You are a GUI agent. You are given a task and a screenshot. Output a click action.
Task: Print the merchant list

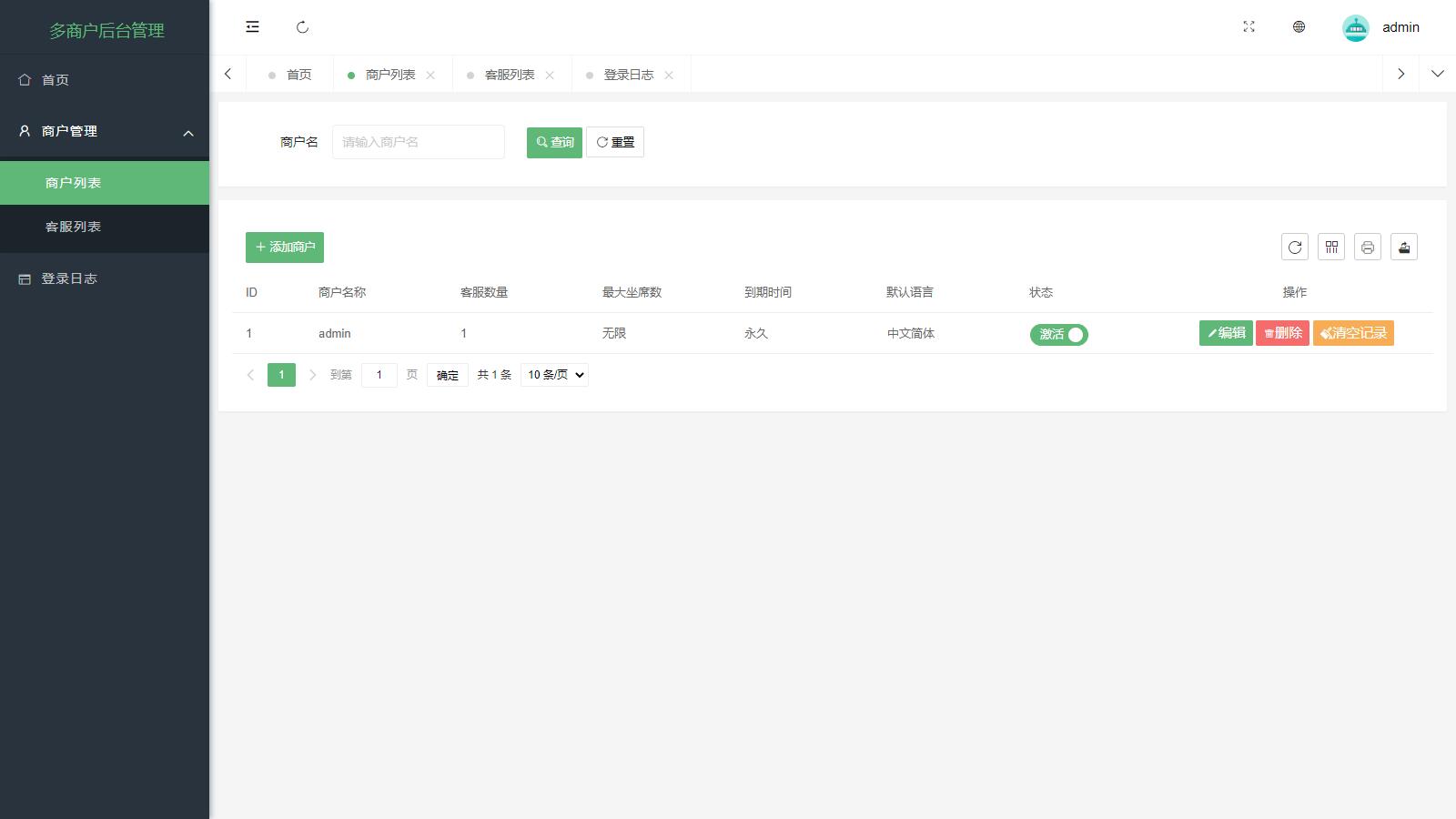1367,247
